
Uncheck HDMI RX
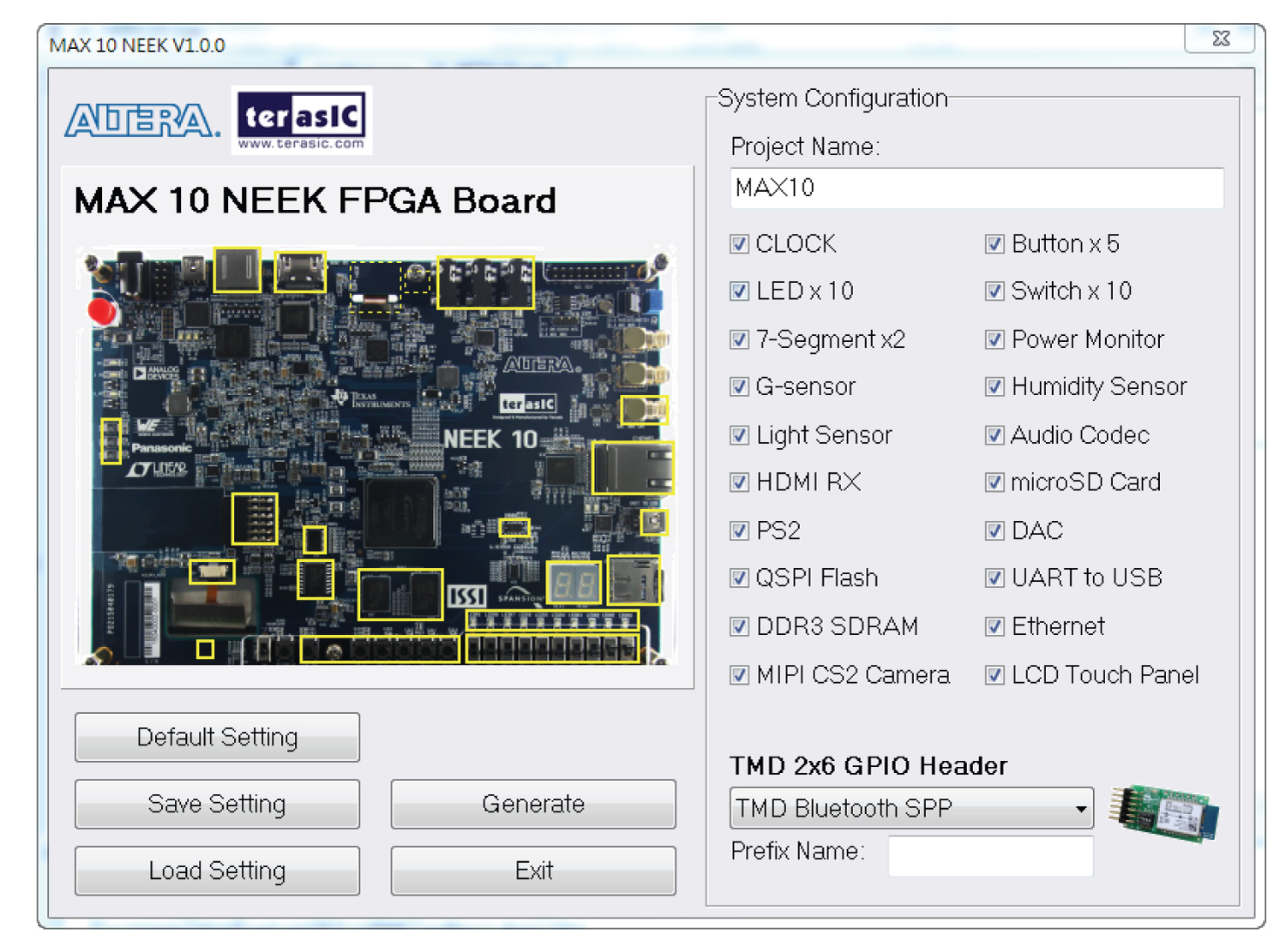coord(739,482)
